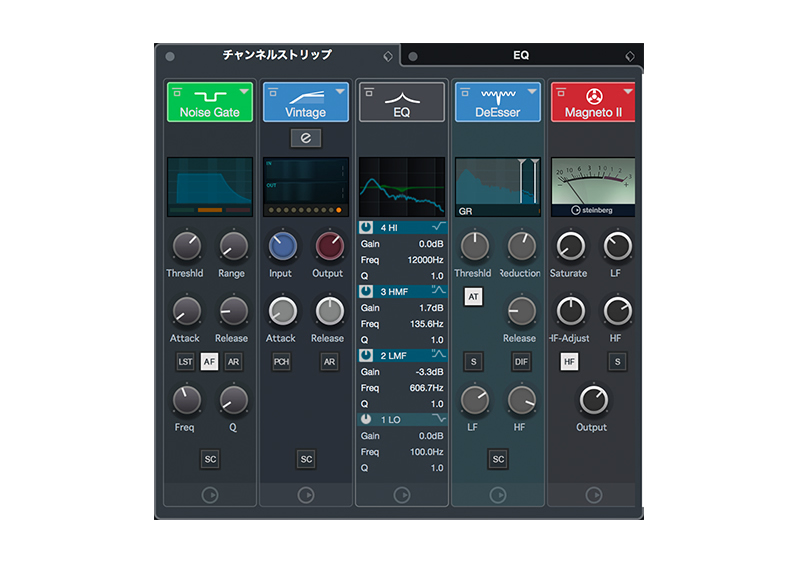Click the DeEsser DIF button
800x561 pixels.
tap(521, 362)
